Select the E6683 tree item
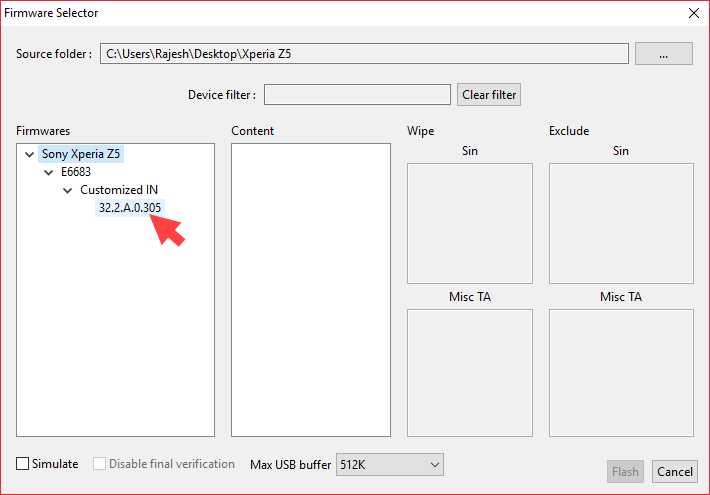The height and width of the screenshot is (495, 710). (x=76, y=172)
